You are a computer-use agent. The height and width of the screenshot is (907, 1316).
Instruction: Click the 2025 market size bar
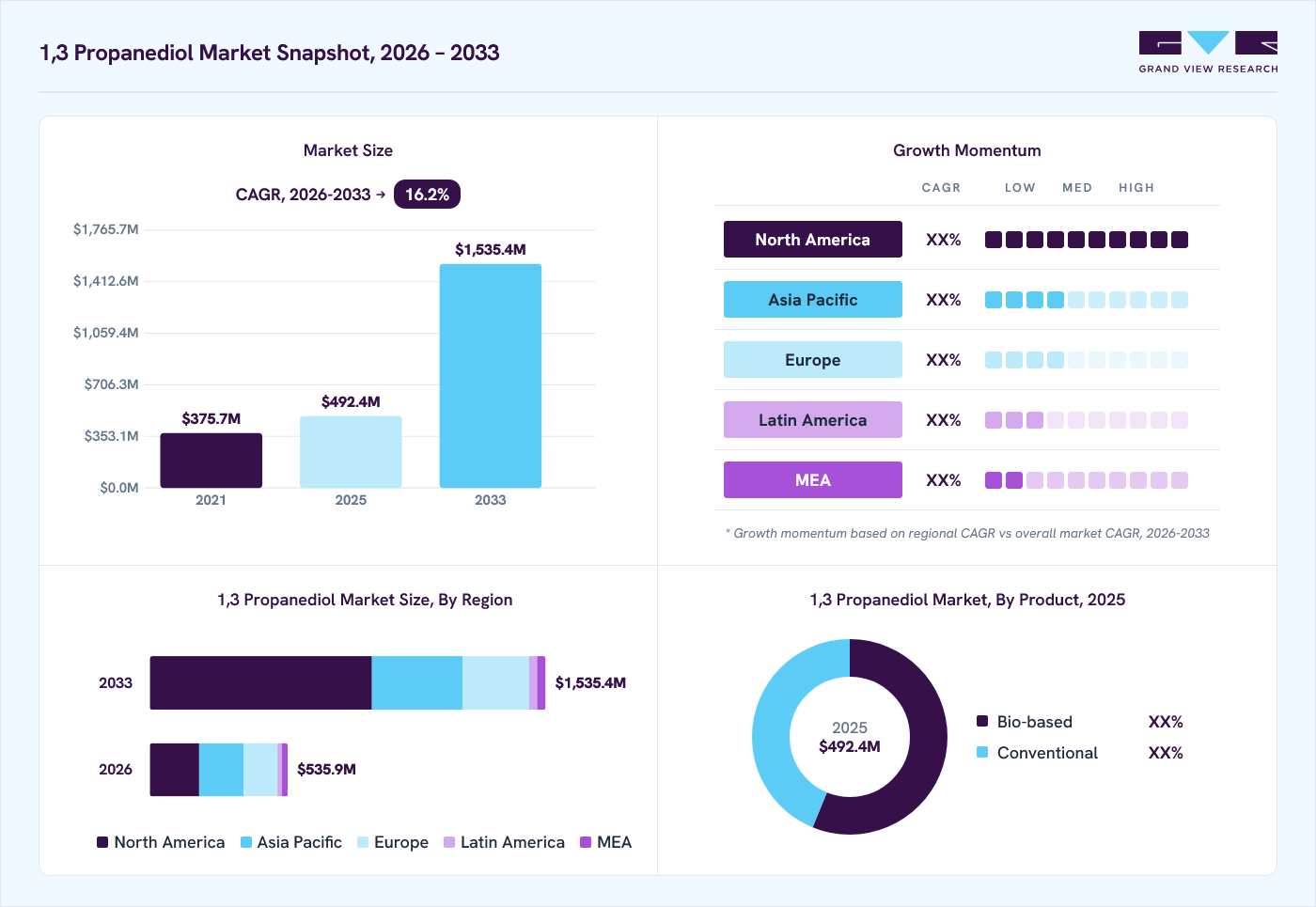point(351,452)
